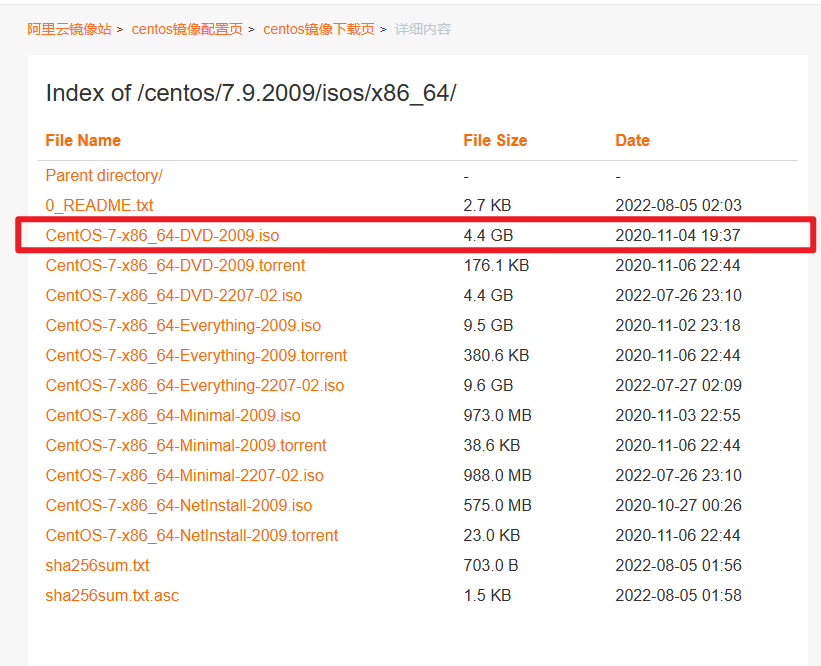Click the 176.1 KB file size value
This screenshot has width=821, height=666.
(496, 265)
